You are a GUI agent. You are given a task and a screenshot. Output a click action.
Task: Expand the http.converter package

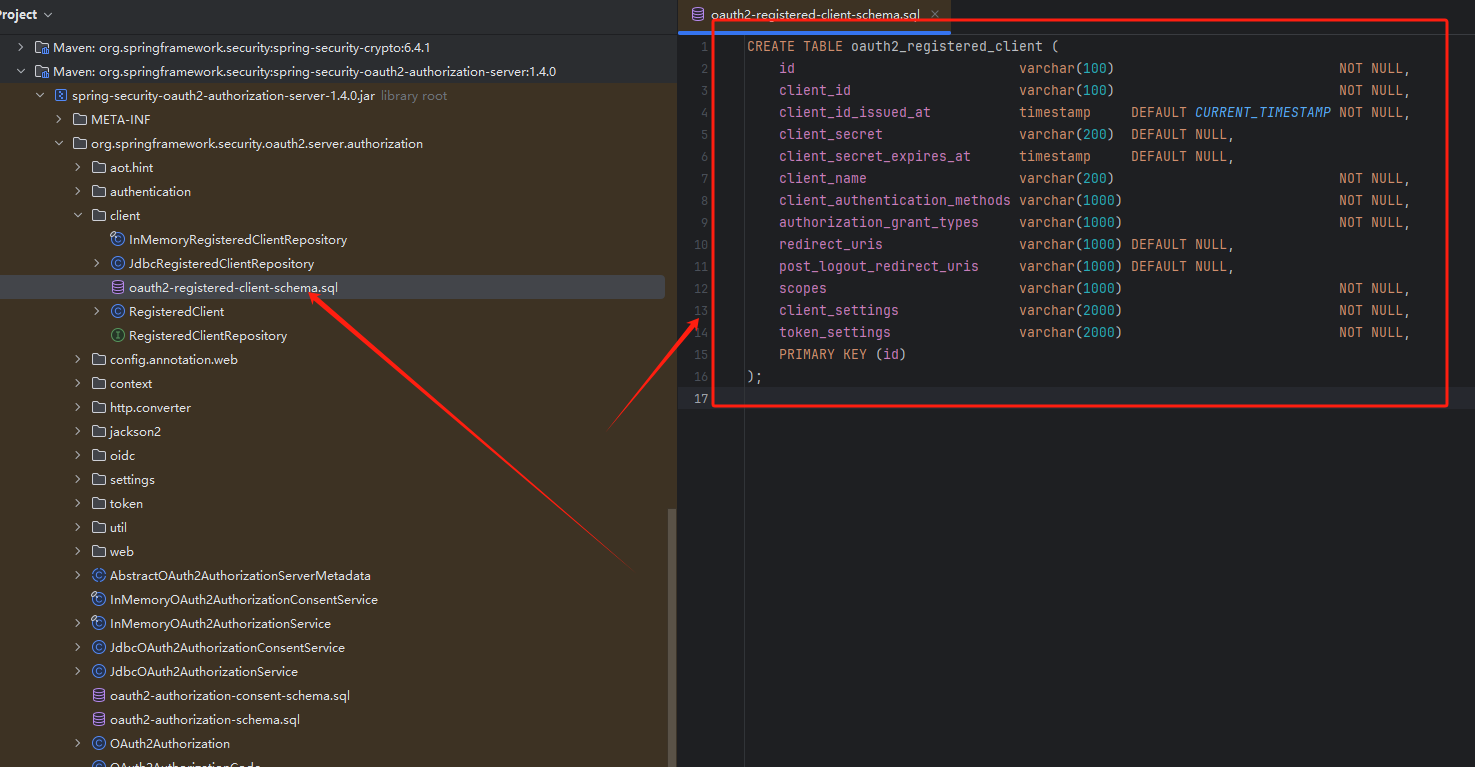point(78,407)
